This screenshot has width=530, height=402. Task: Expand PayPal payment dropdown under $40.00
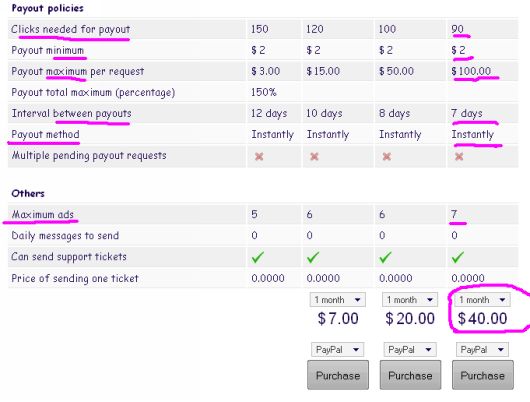coord(482,349)
